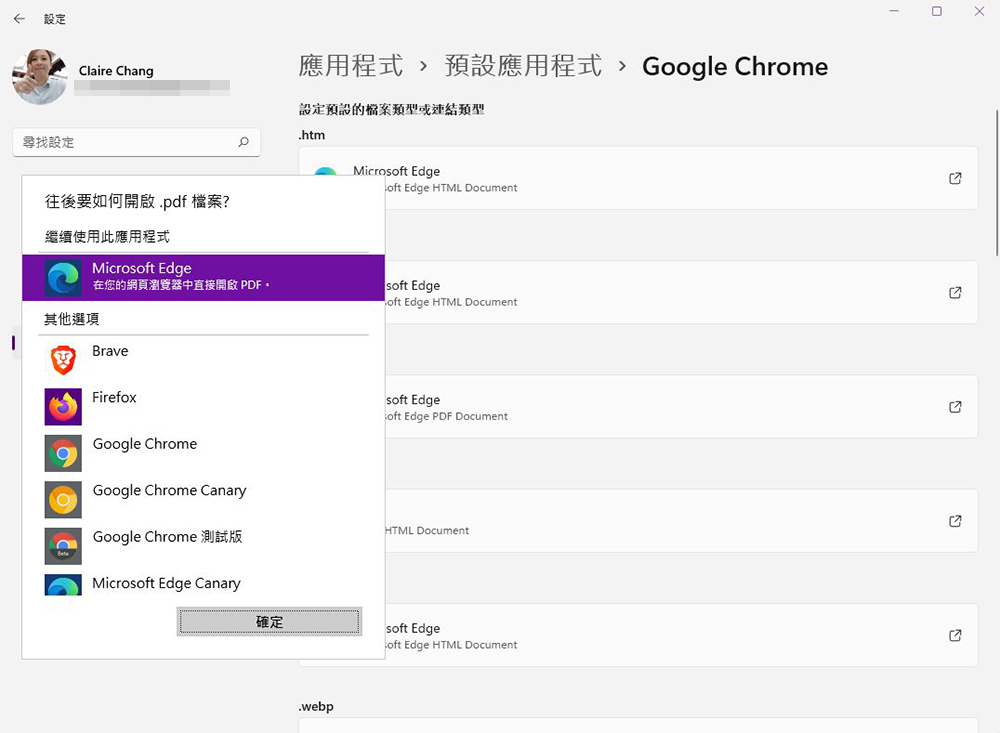Click the Microsoft Edge Canary icon

point(63,584)
